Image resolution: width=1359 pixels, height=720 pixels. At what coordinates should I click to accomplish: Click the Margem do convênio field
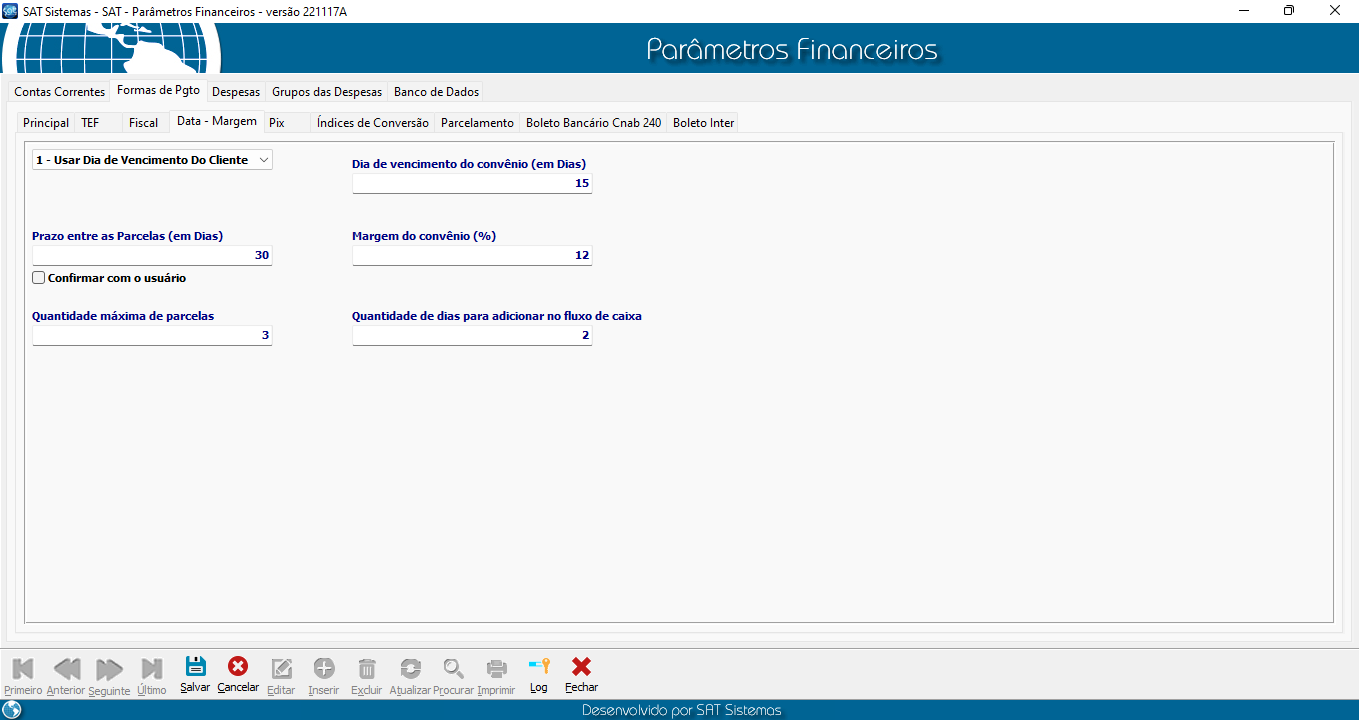pyautogui.click(x=471, y=256)
